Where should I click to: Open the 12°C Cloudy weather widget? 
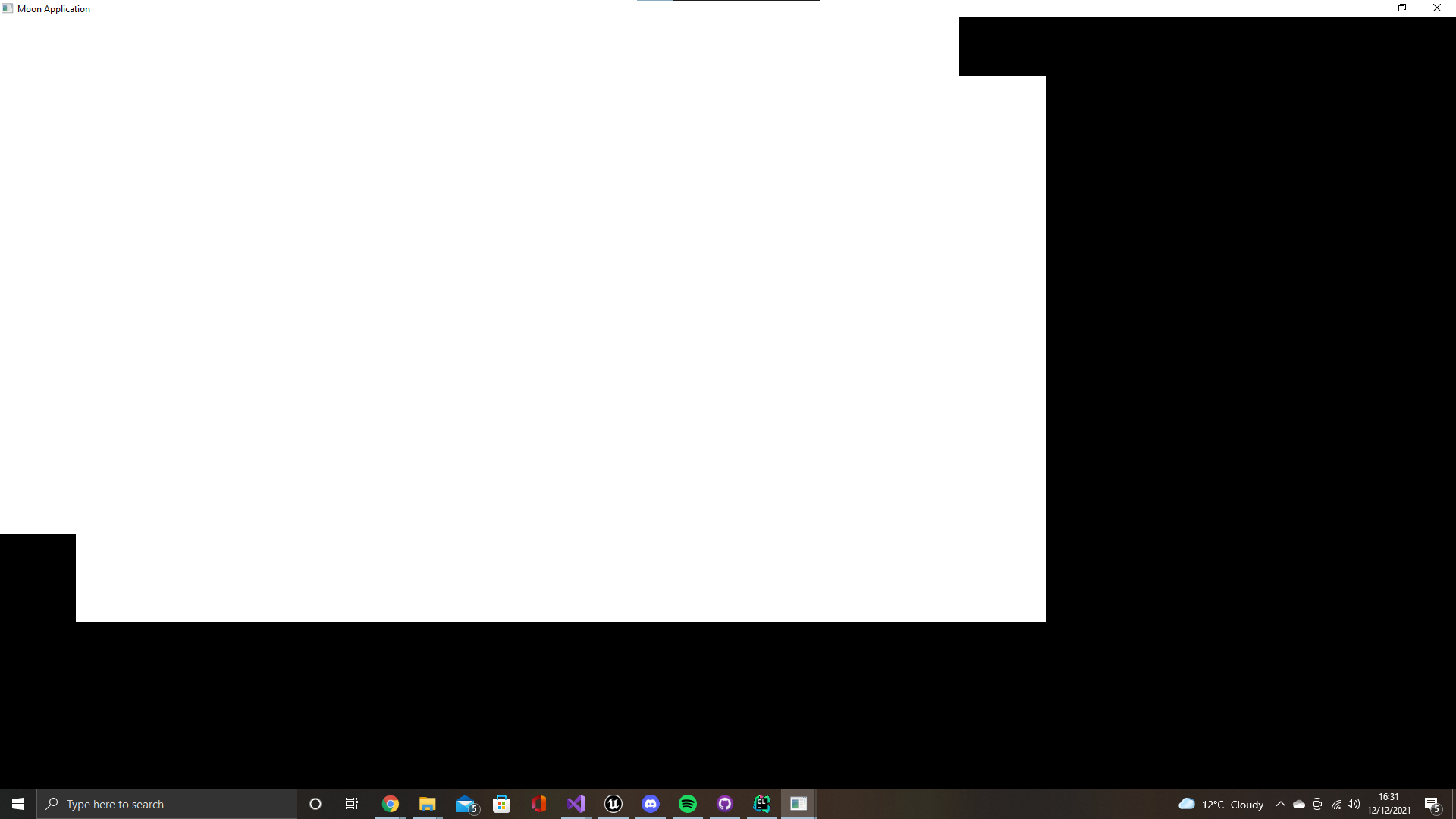(x=1221, y=804)
